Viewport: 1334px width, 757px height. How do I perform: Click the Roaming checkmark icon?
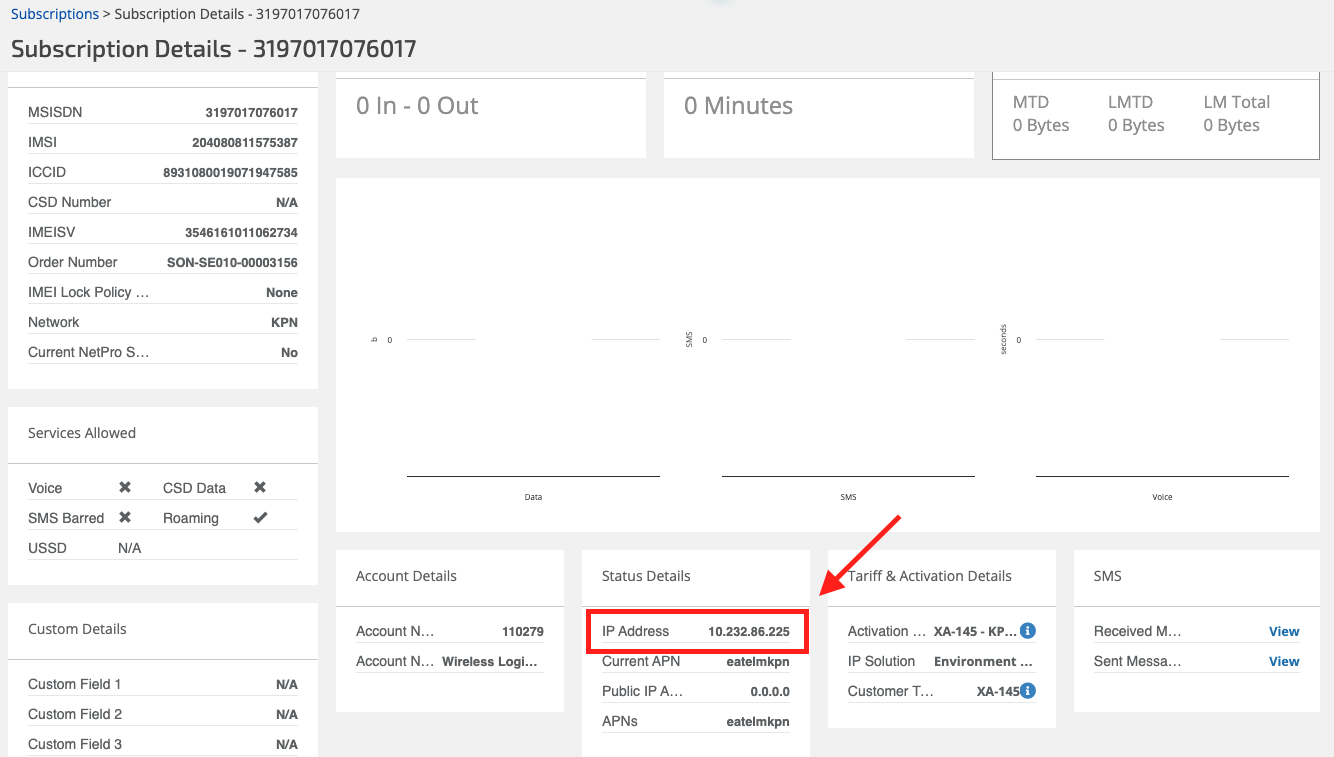pos(260,518)
